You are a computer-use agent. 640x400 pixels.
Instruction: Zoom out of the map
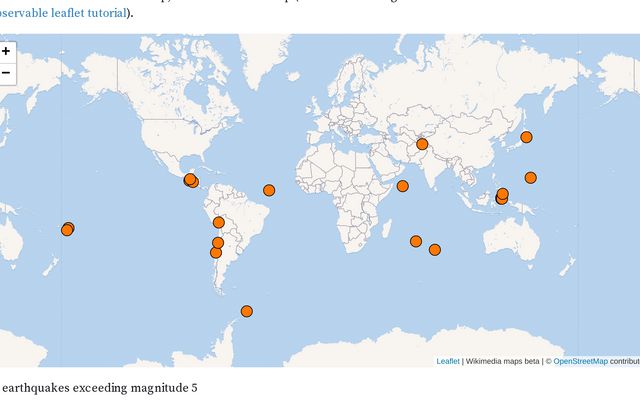[6, 72]
